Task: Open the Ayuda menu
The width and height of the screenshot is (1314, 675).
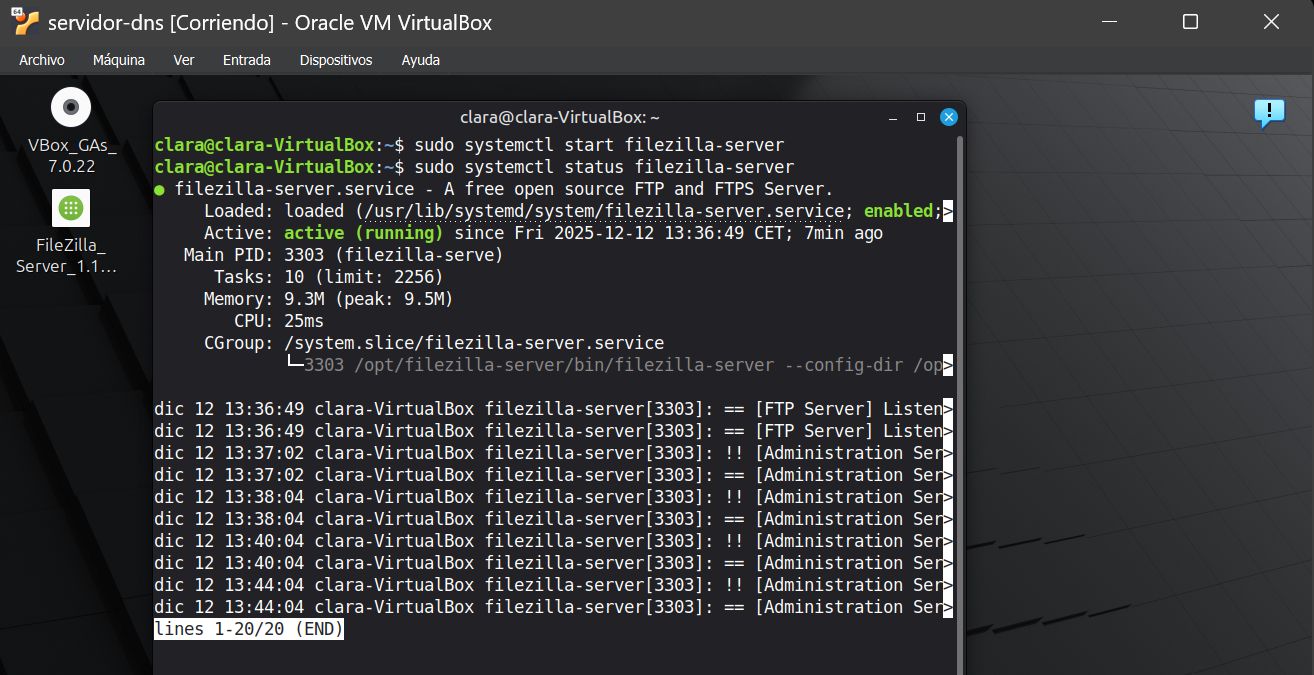Action: tap(420, 60)
